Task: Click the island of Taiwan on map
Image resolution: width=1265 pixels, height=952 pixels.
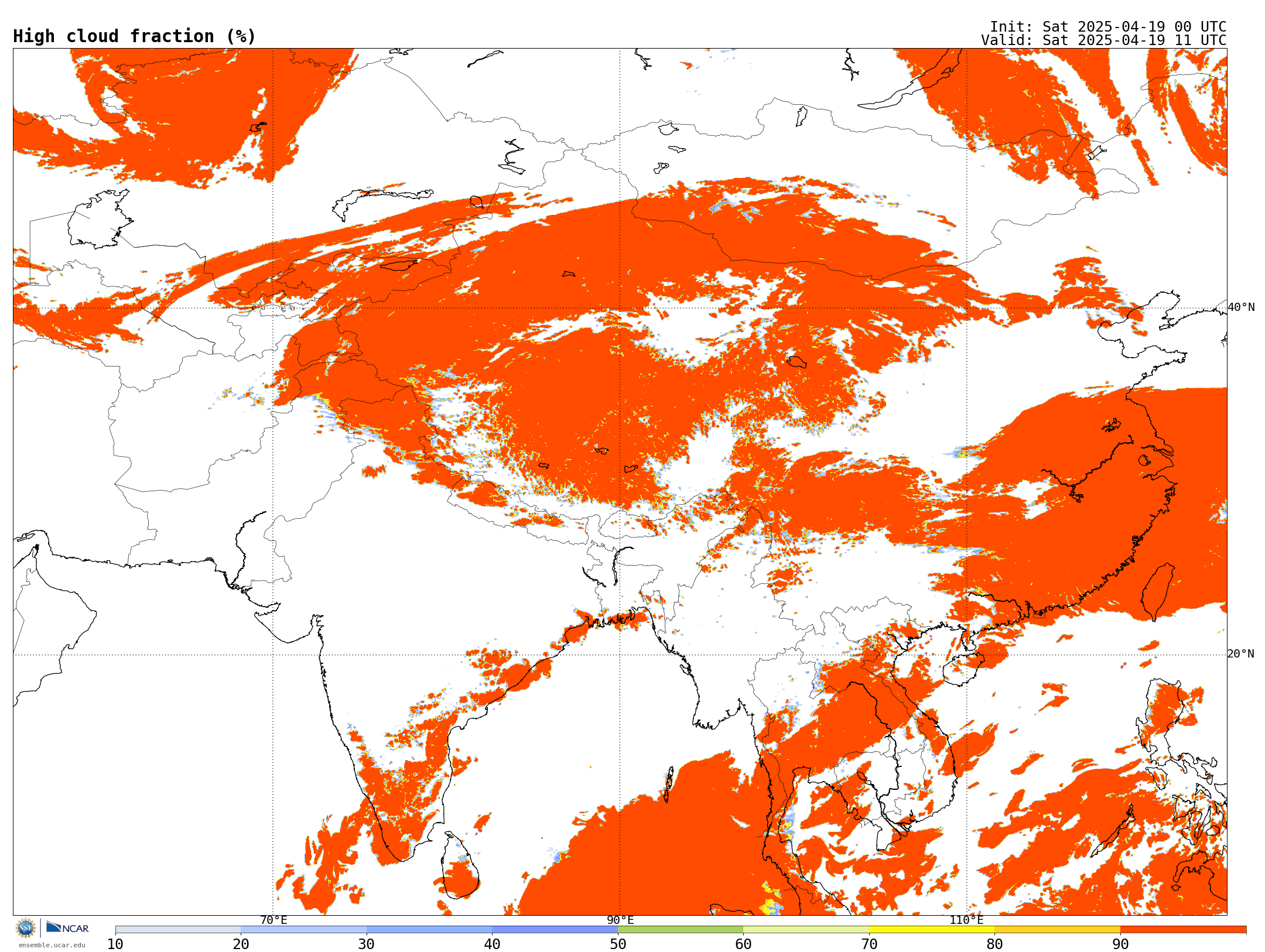Action: [1158, 591]
